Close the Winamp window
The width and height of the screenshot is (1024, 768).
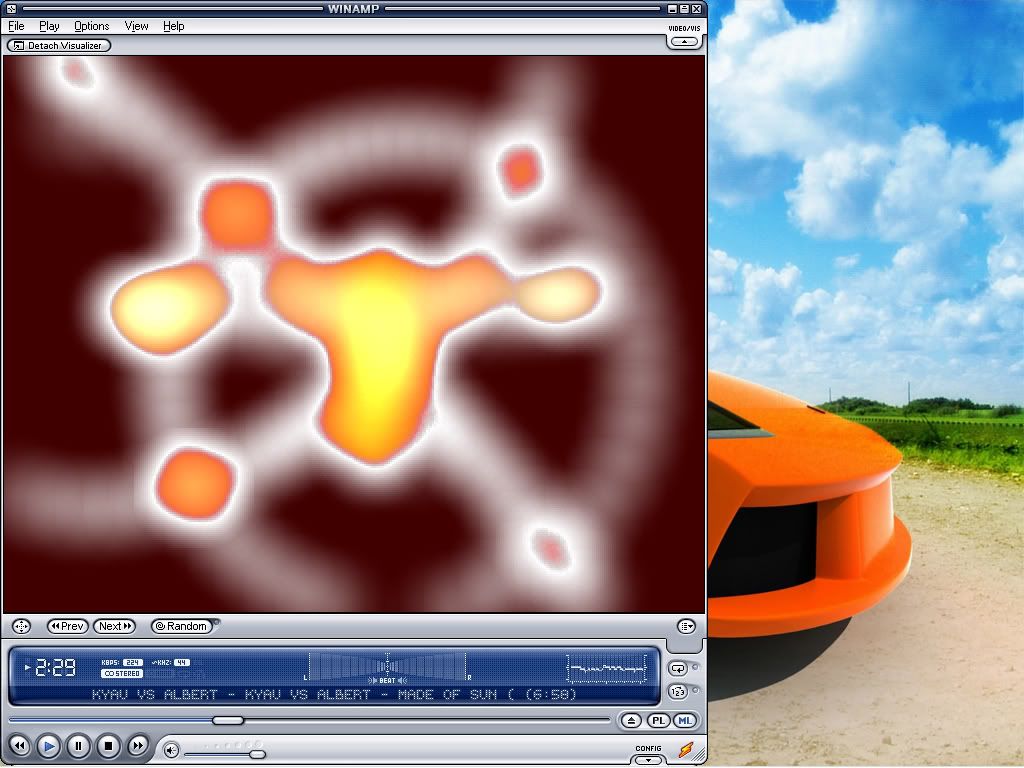click(696, 9)
